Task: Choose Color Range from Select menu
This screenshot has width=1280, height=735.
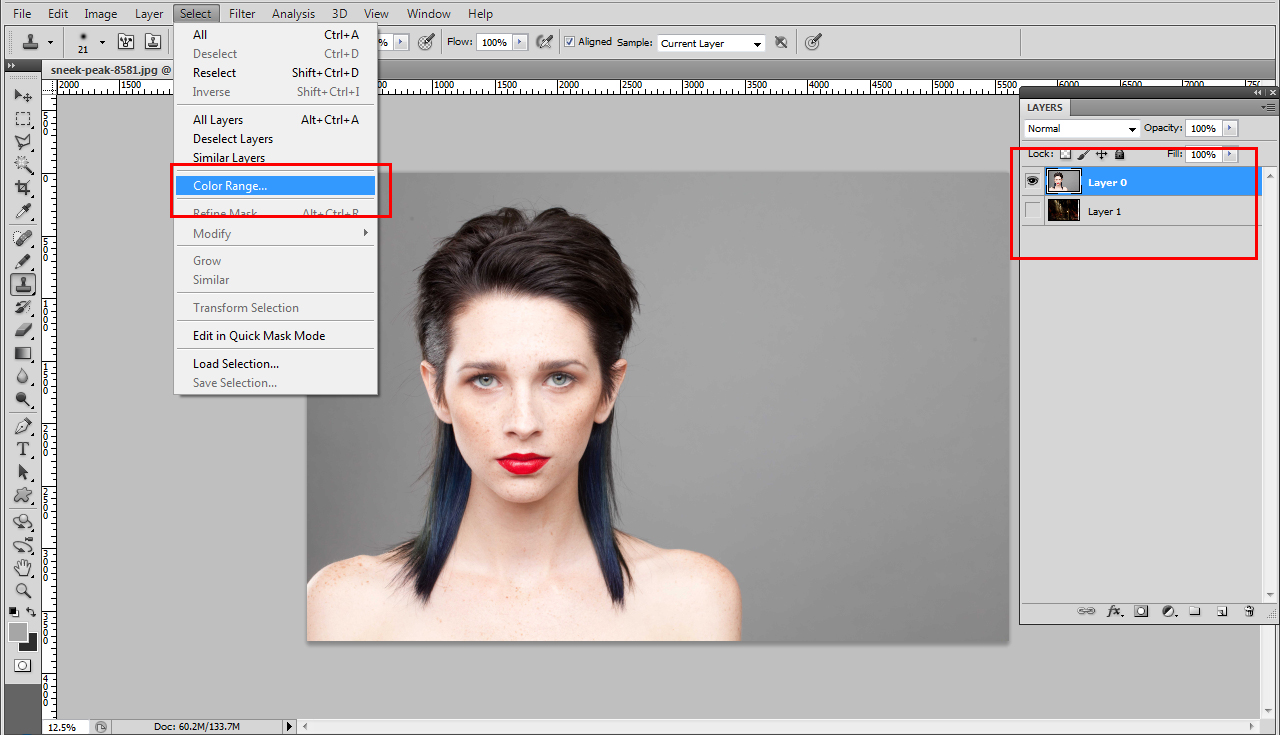Action: (275, 186)
